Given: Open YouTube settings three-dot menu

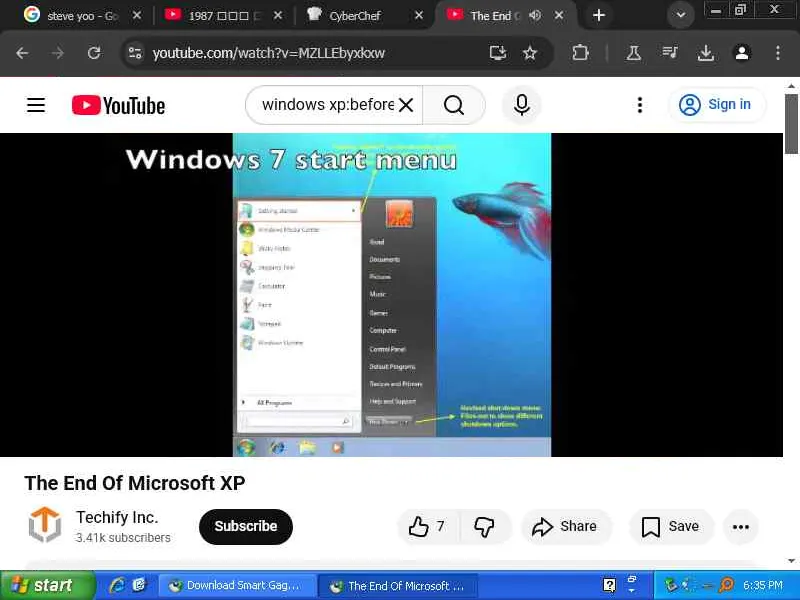Looking at the screenshot, I should click(640, 105).
